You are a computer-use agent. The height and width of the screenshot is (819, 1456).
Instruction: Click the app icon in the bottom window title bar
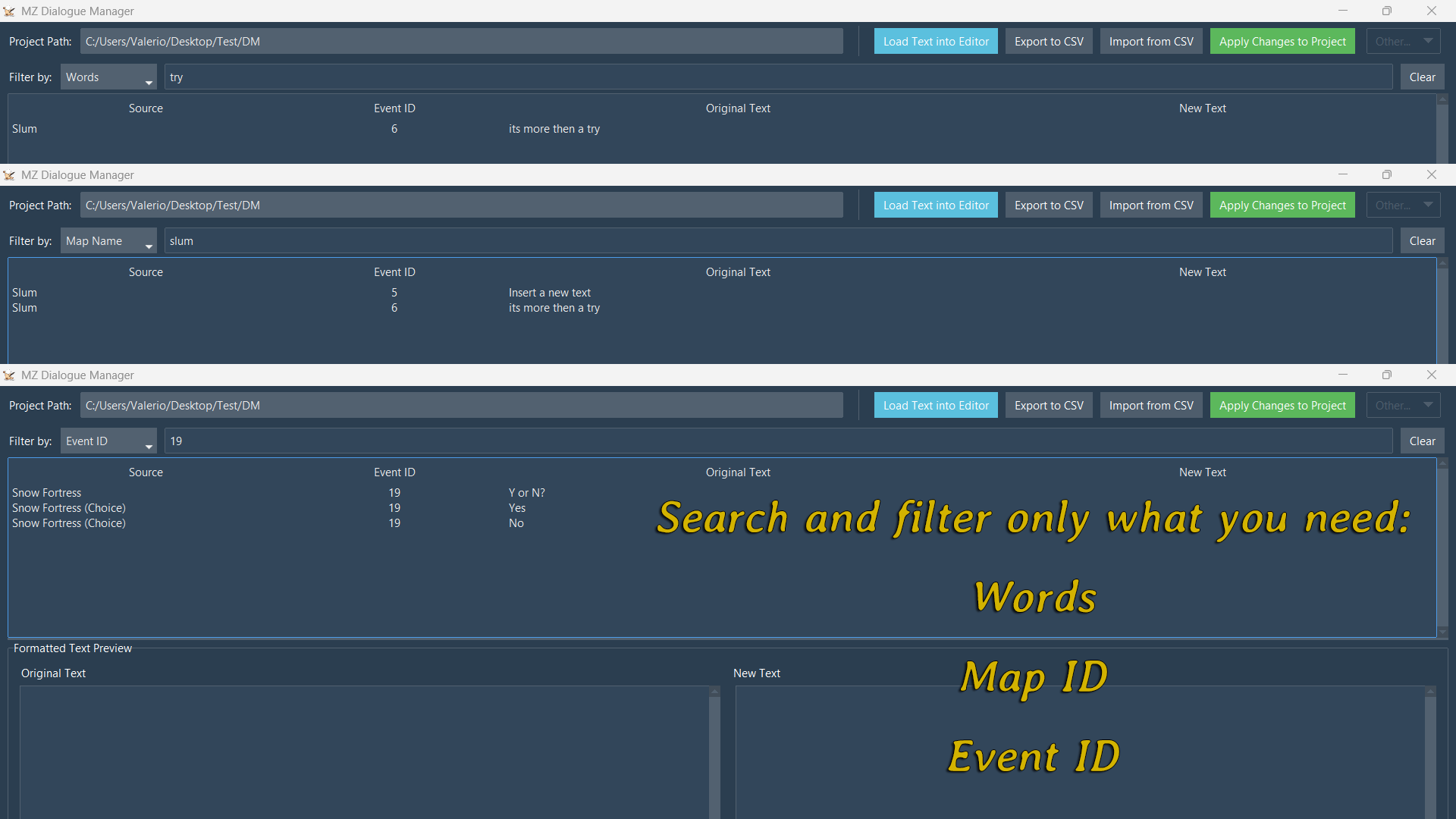pyautogui.click(x=9, y=375)
